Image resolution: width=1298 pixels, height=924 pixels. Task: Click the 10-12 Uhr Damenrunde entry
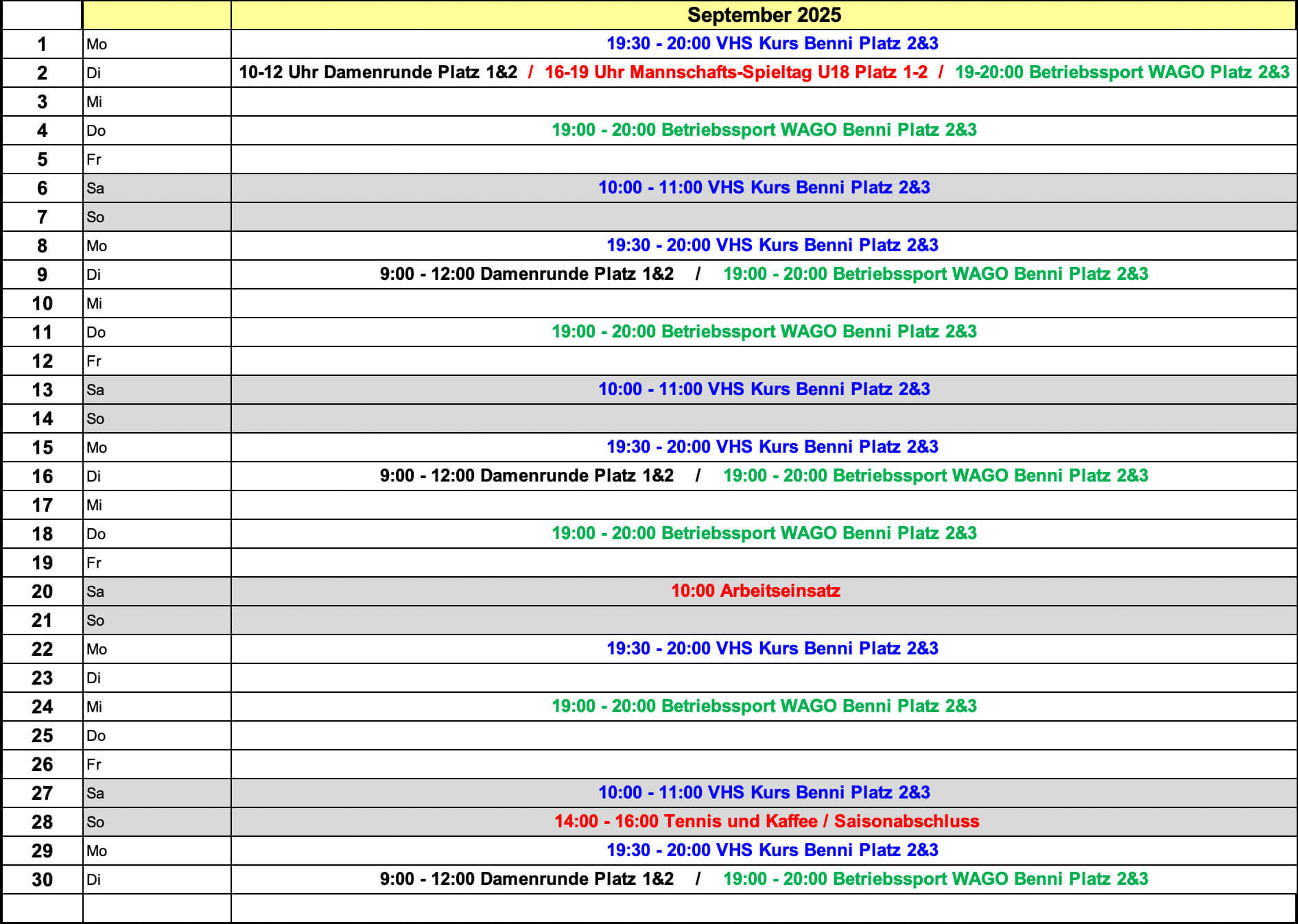click(x=378, y=72)
